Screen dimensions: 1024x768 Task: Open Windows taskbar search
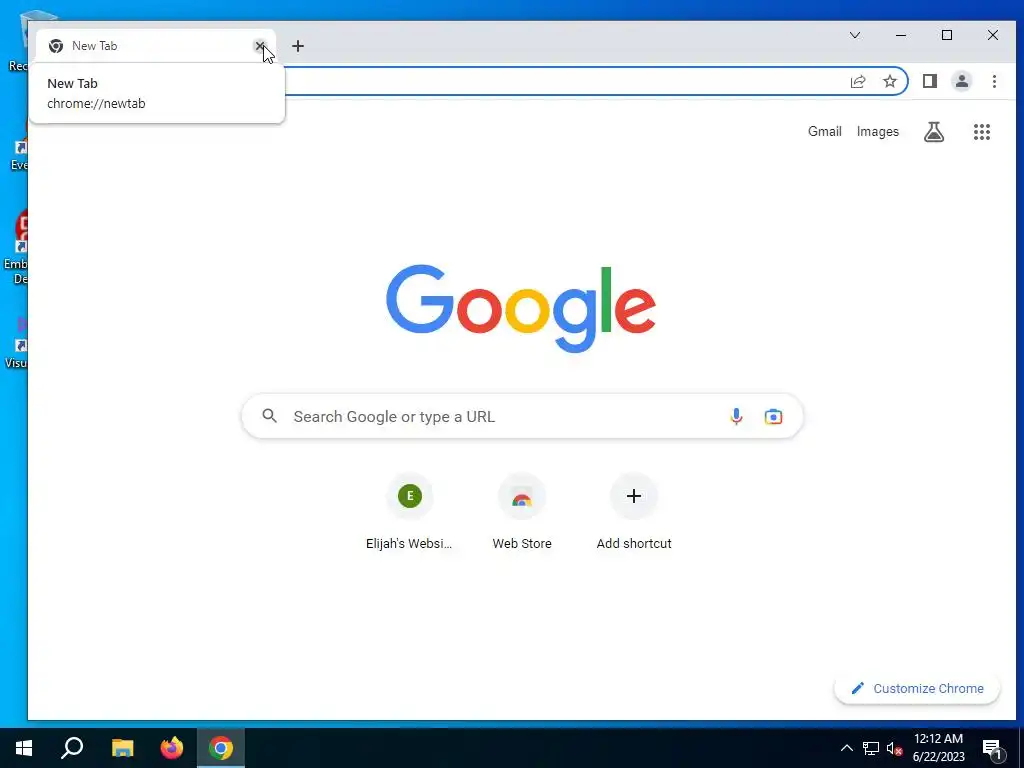(x=72, y=748)
